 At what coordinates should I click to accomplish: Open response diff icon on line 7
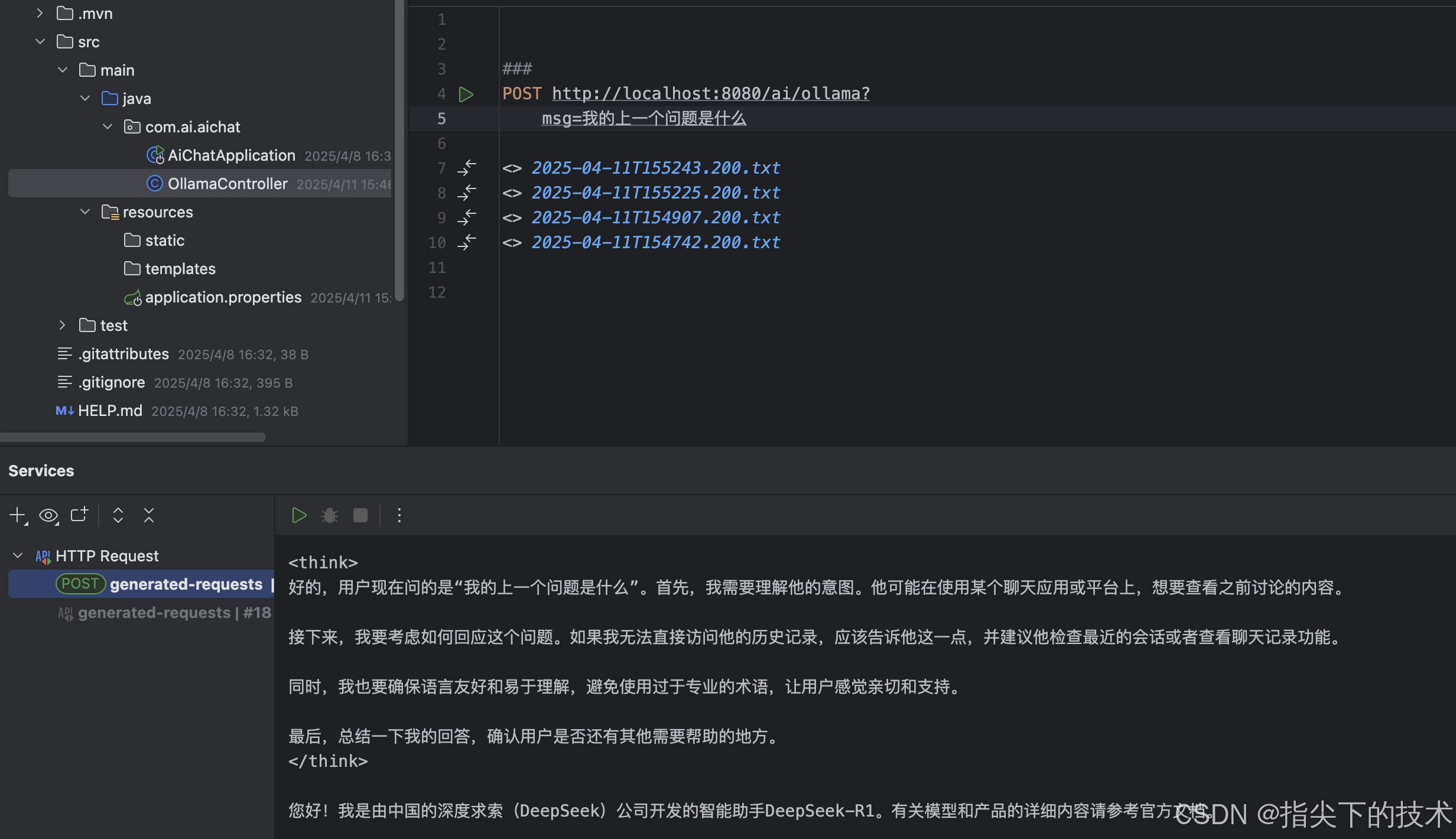pos(467,168)
